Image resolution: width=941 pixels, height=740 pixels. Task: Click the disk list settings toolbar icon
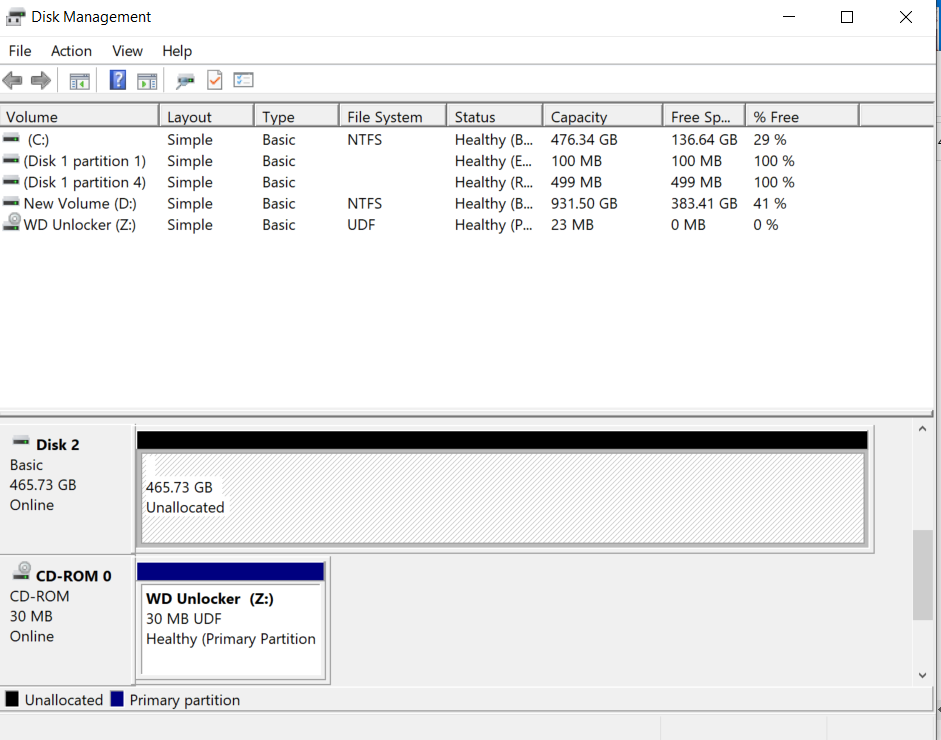(x=244, y=80)
